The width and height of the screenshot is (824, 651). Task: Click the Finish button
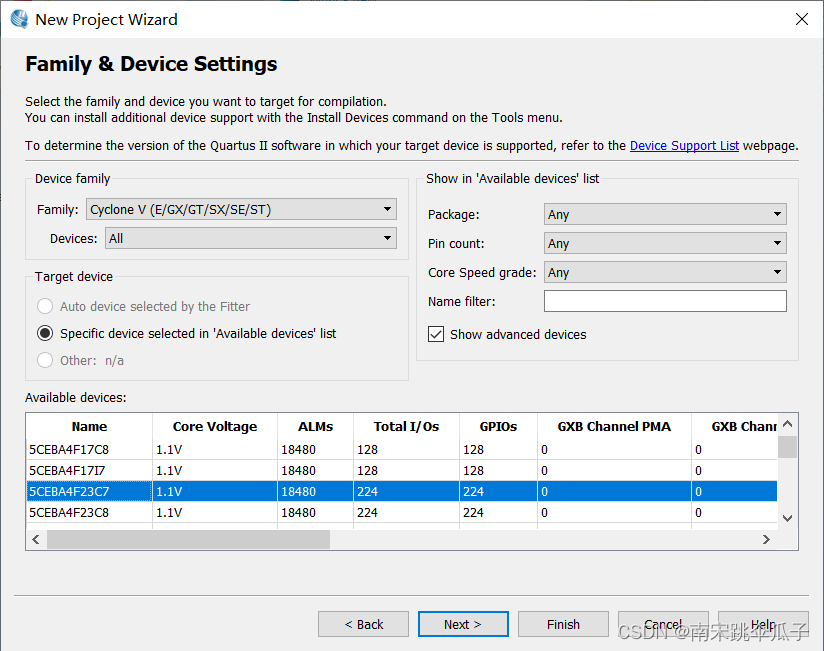[x=563, y=624]
